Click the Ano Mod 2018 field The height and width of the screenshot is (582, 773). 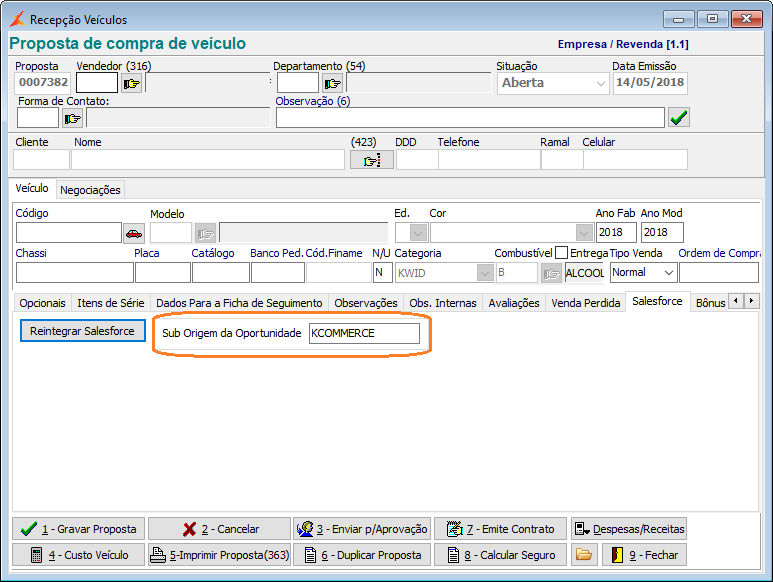662,233
